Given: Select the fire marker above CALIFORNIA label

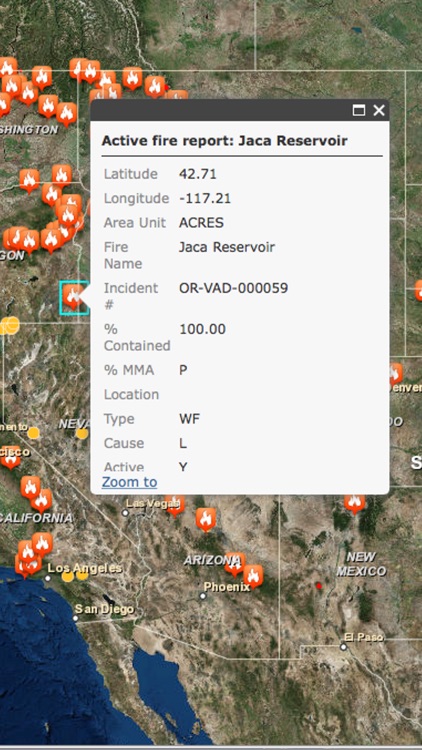Looking at the screenshot, I should (x=42, y=500).
